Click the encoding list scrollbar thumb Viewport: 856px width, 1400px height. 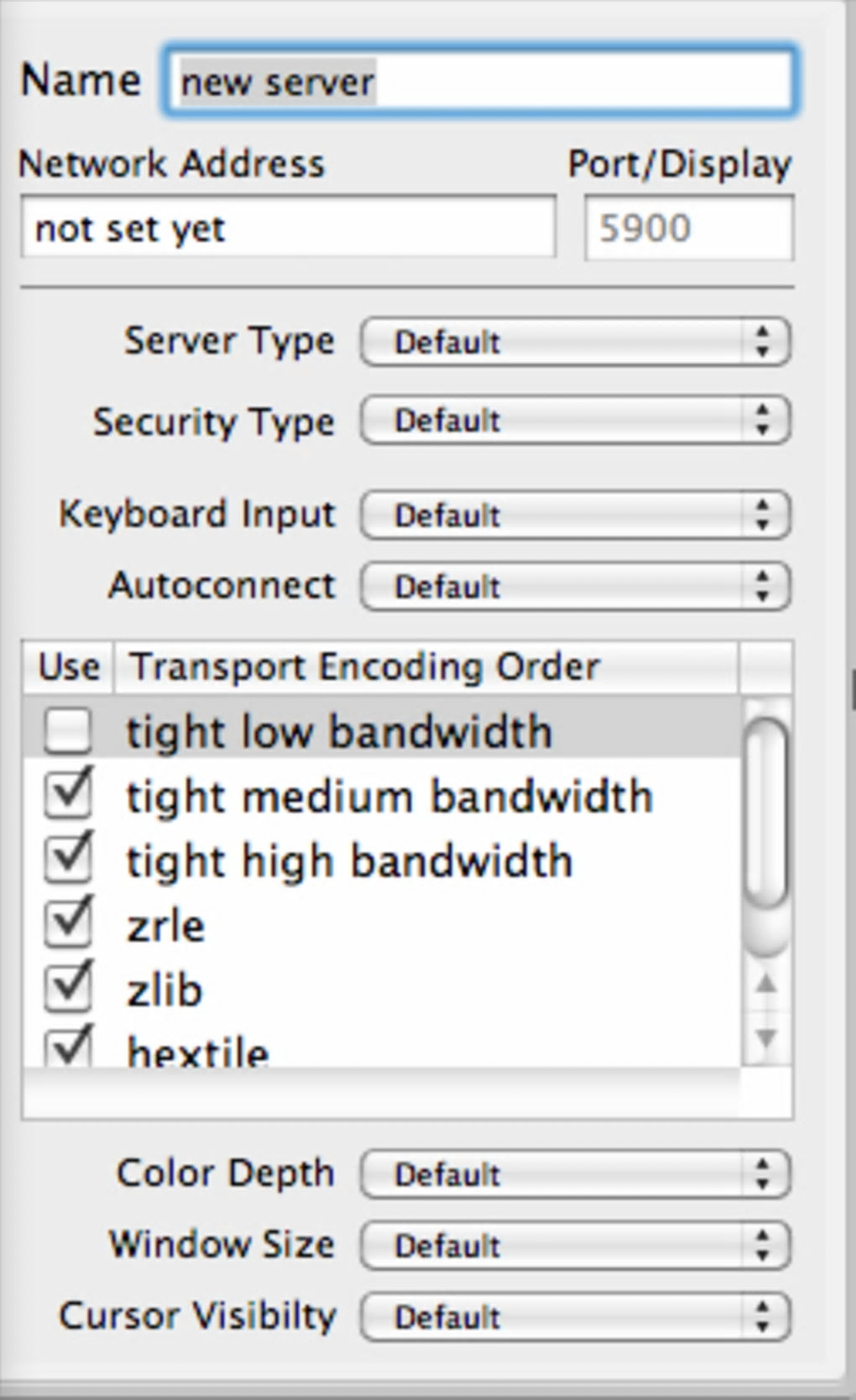coord(765,814)
